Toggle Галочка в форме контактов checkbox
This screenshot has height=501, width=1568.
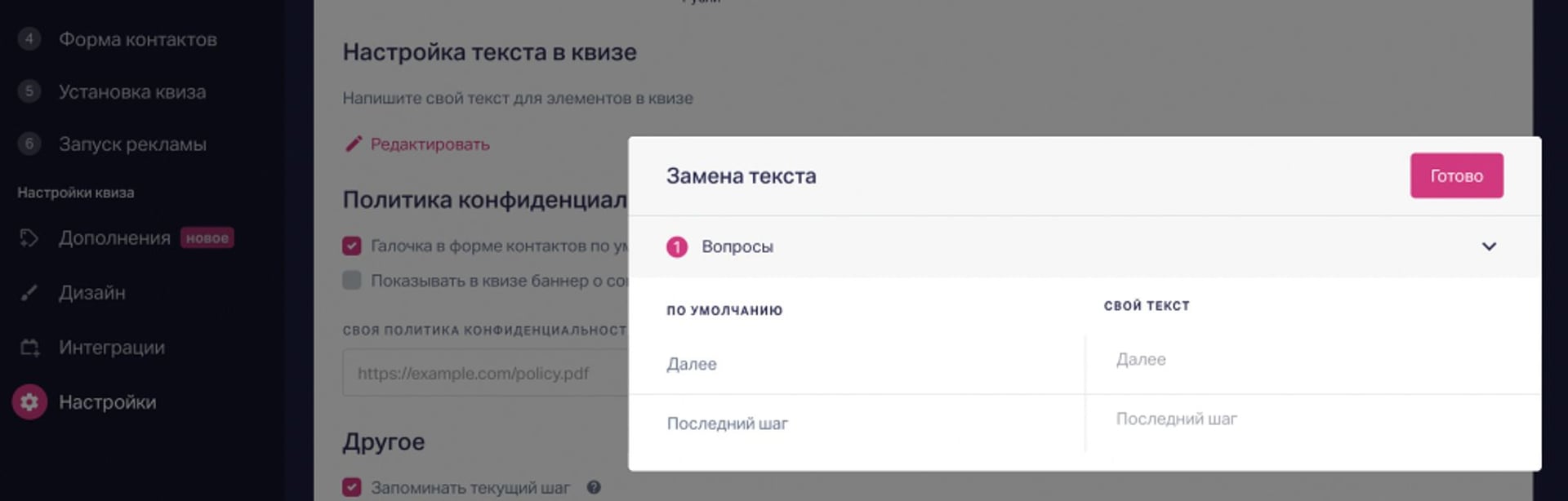[x=352, y=246]
